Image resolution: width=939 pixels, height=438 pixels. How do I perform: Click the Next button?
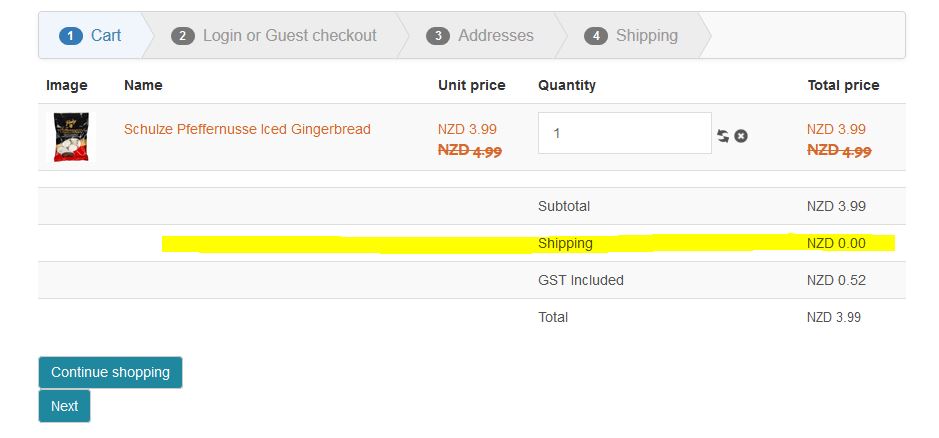64,406
